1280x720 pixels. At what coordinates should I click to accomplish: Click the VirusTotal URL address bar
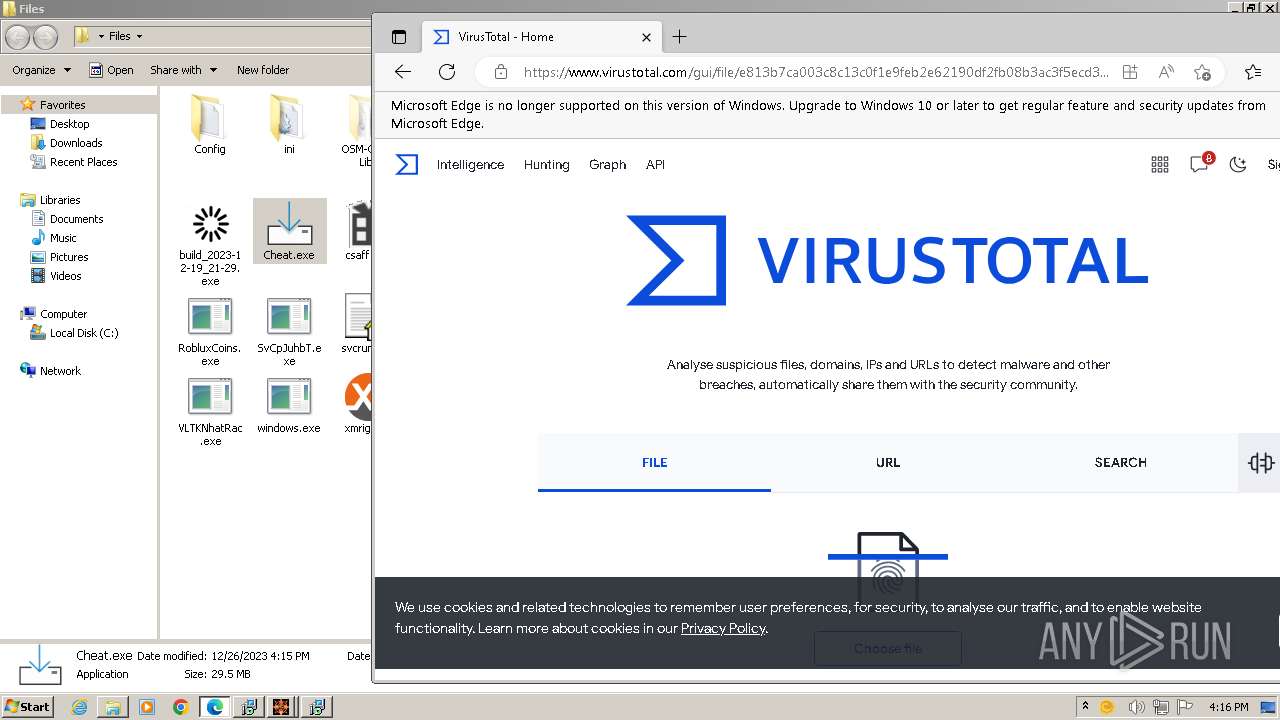coord(815,72)
